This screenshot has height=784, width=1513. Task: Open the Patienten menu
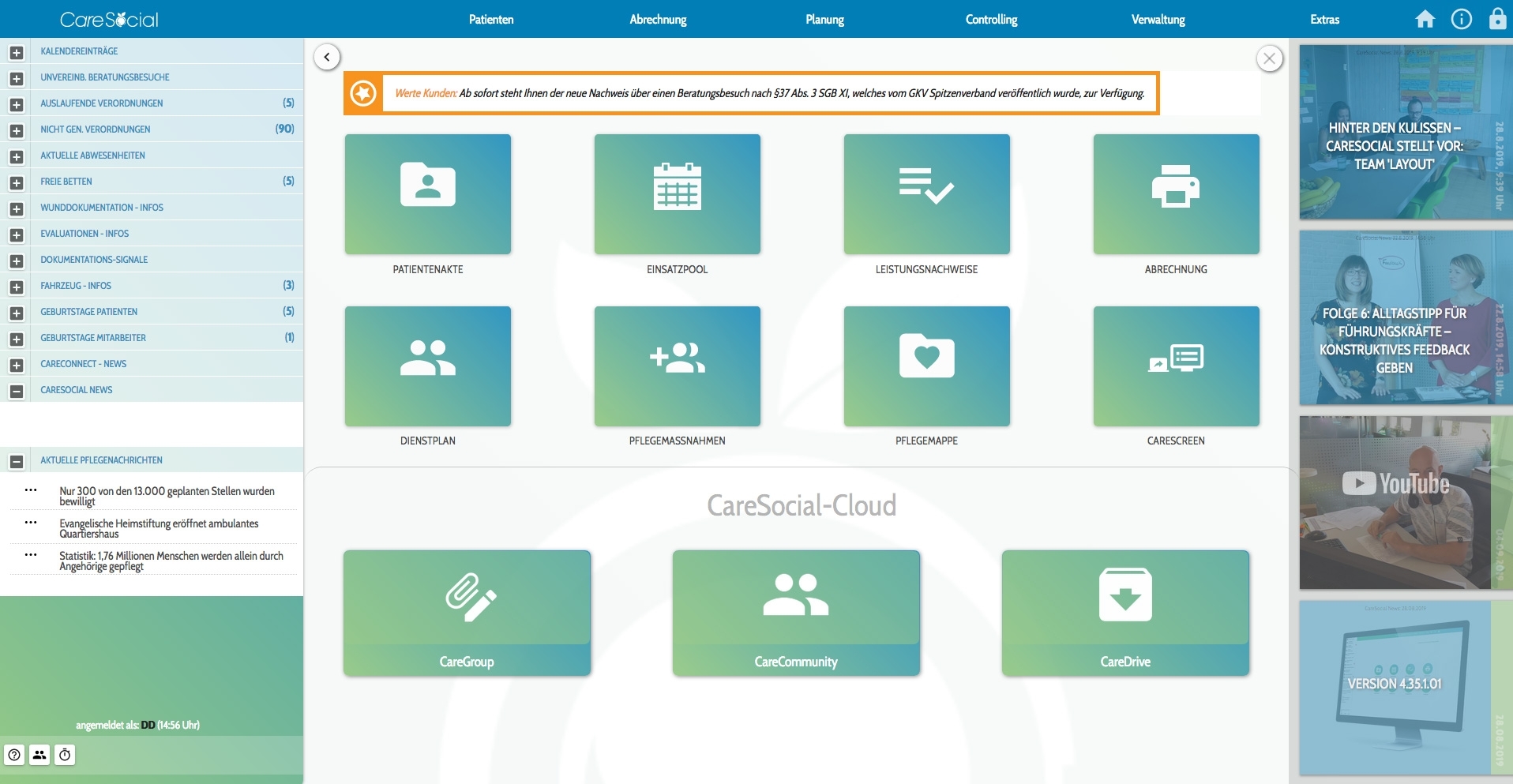(491, 20)
